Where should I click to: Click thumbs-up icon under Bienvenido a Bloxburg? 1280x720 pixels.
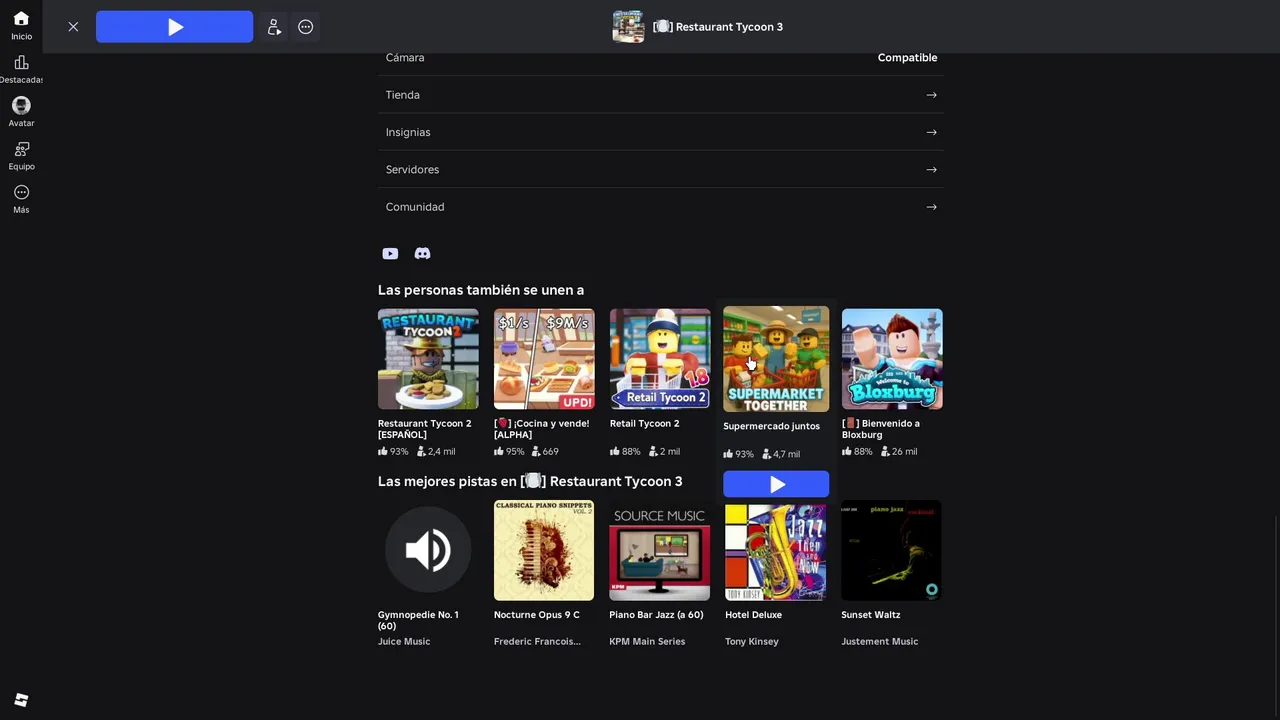click(846, 452)
